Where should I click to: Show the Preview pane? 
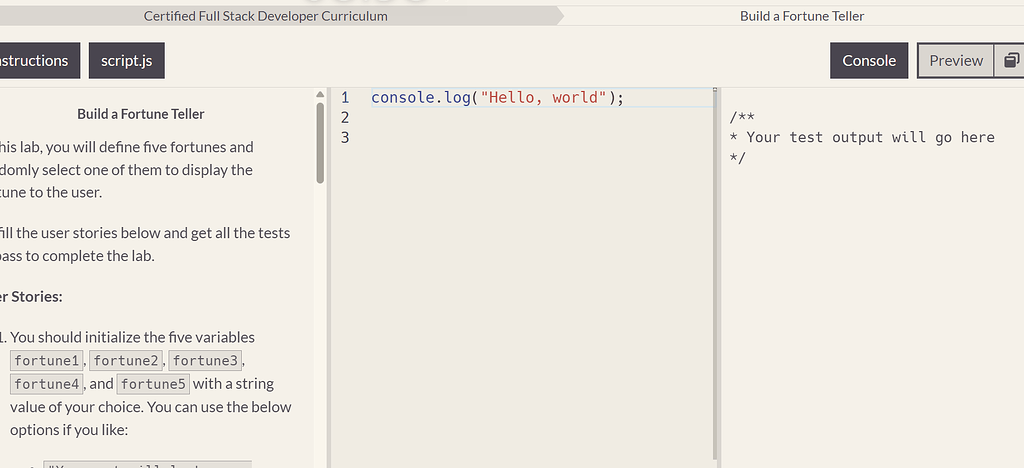[955, 60]
